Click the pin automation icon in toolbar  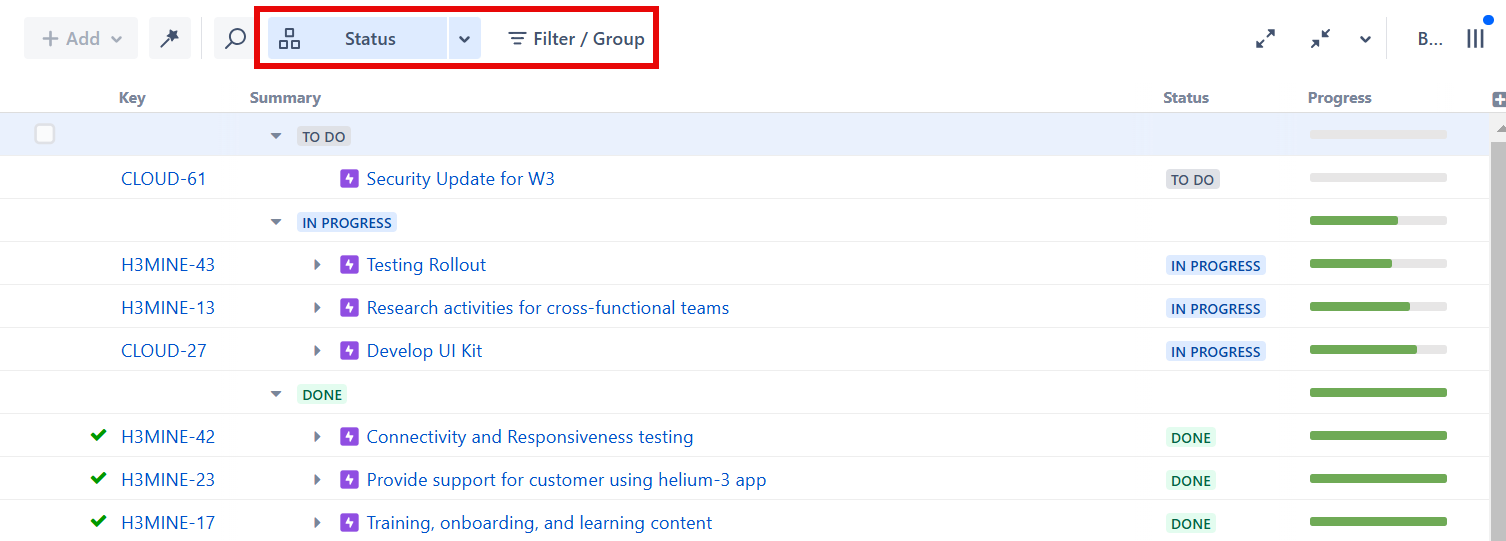(x=169, y=38)
